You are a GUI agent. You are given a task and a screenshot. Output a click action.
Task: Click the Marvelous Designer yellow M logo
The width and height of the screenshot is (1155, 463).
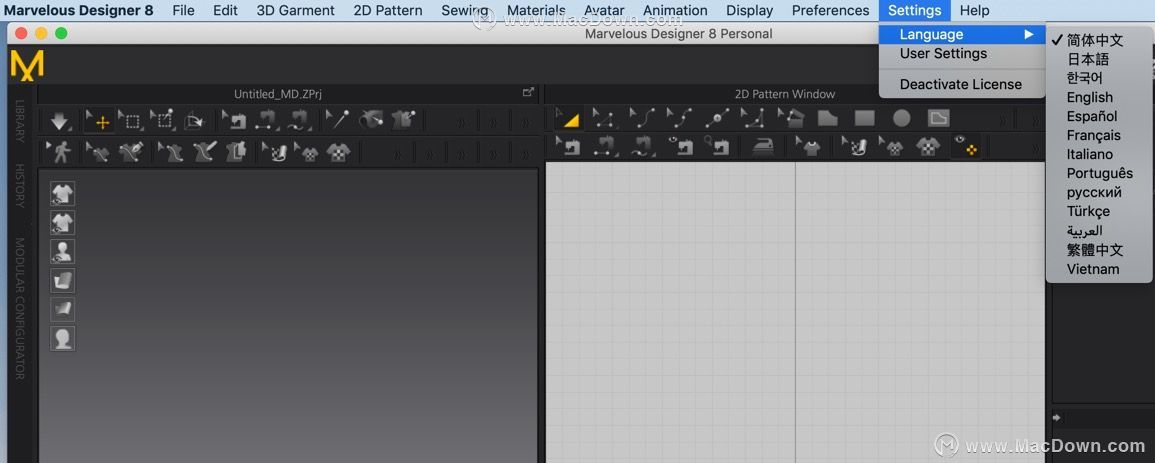pyautogui.click(x=27, y=65)
